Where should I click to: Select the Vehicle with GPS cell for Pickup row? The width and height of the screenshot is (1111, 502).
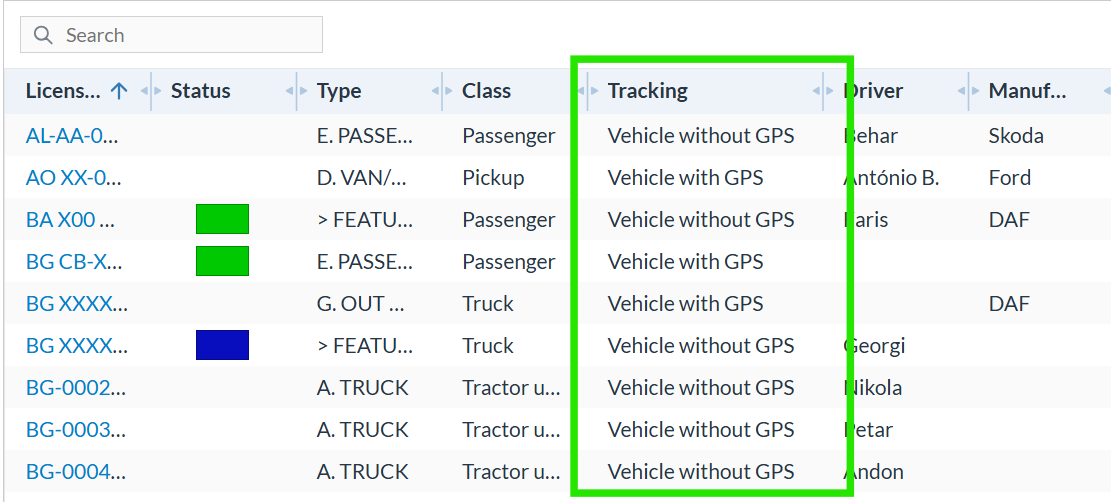pos(685,177)
